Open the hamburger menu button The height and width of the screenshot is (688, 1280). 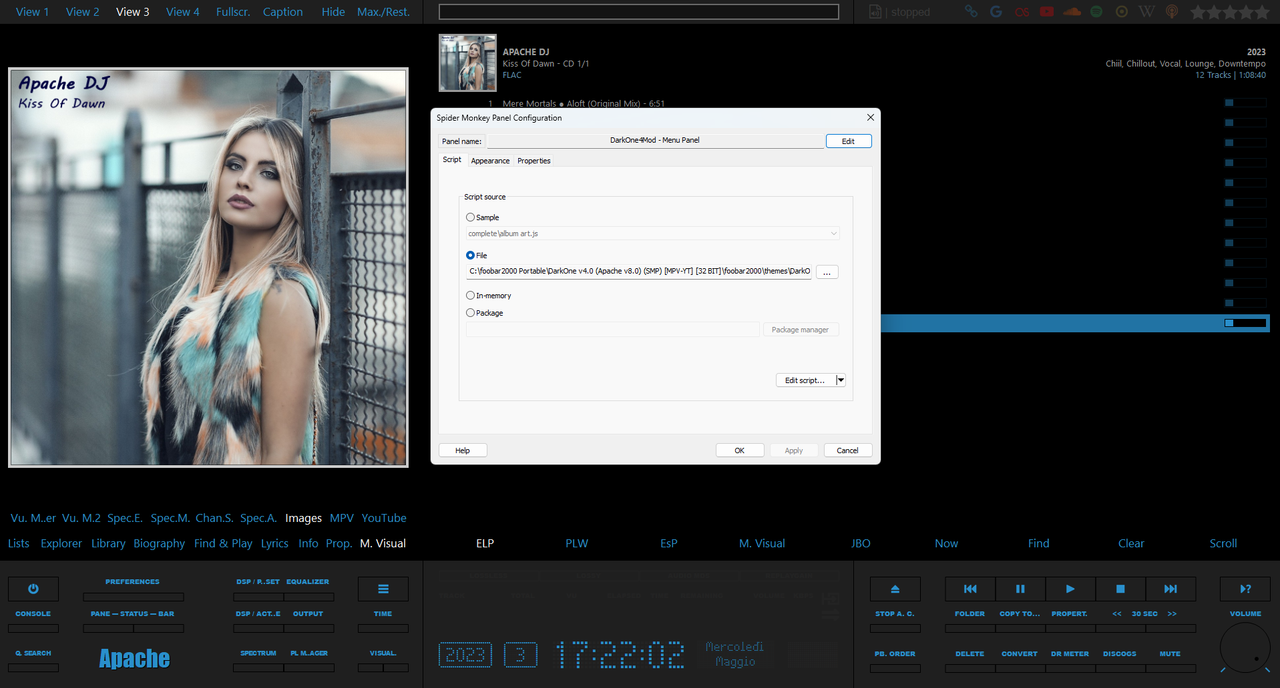pos(383,589)
